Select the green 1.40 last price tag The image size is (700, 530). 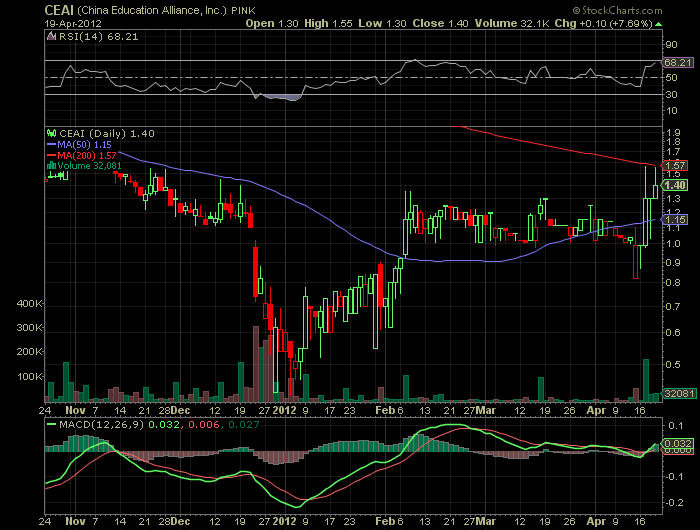pyautogui.click(x=675, y=185)
